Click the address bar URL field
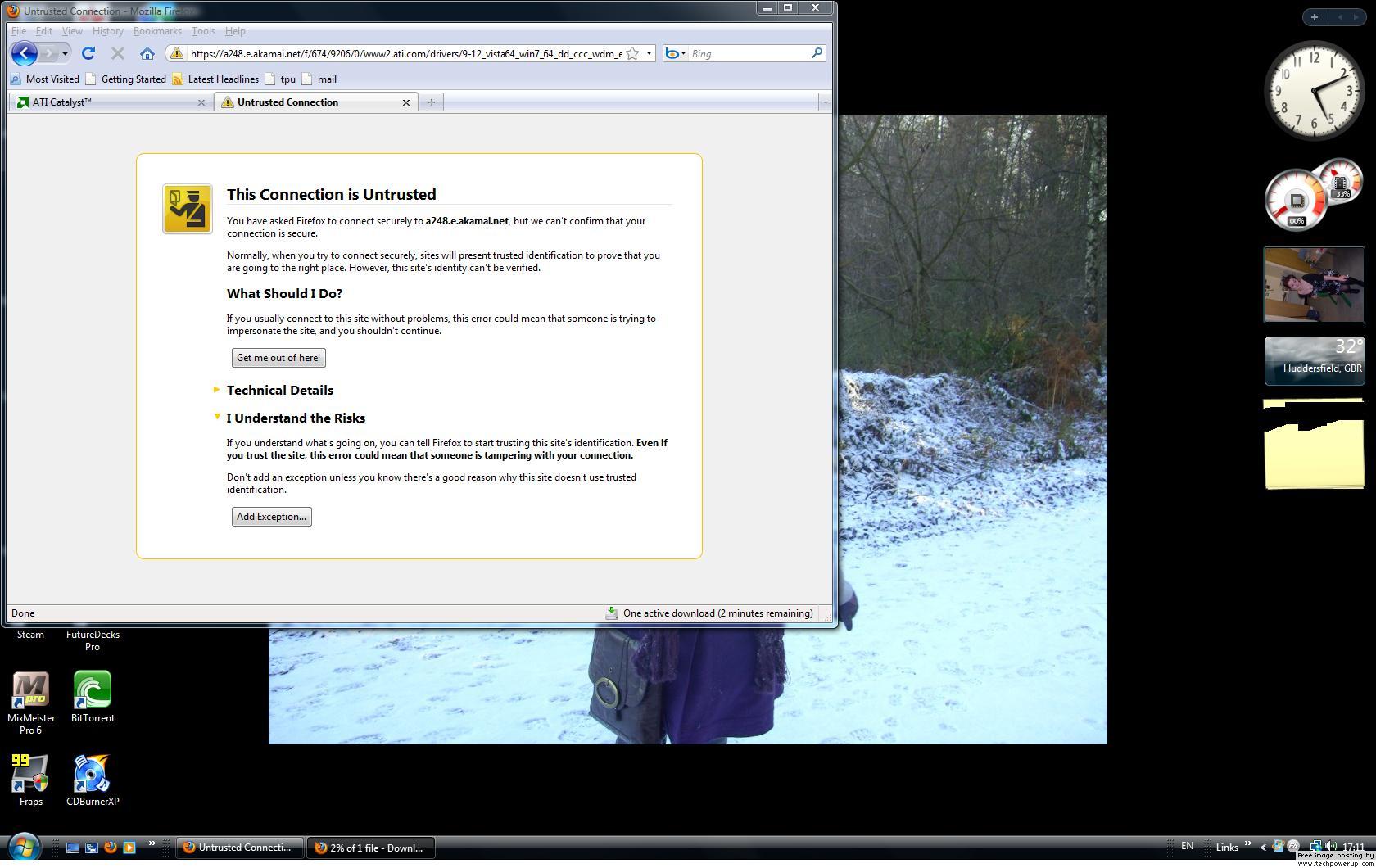The height and width of the screenshot is (868, 1376). click(x=405, y=54)
